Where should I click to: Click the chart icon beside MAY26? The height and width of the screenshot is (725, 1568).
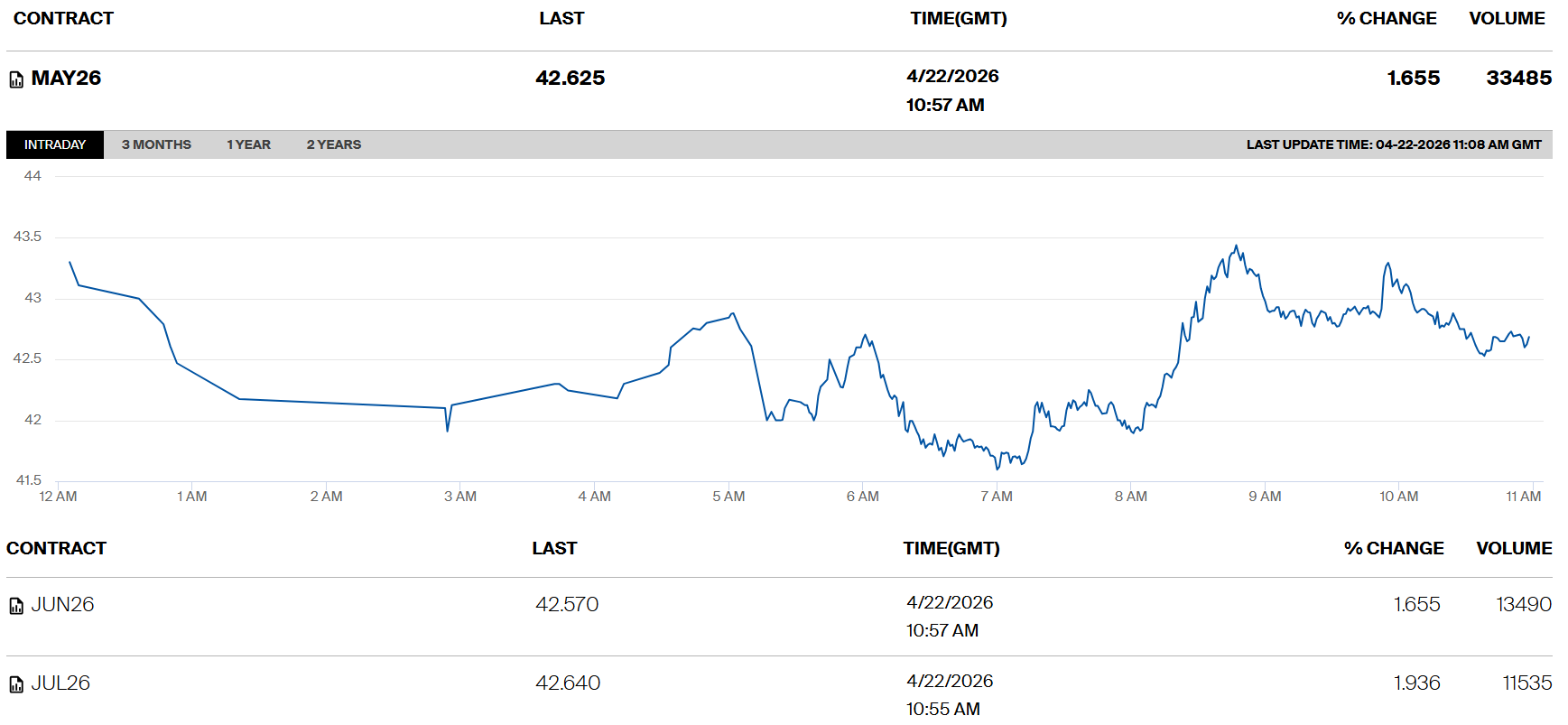[16, 79]
